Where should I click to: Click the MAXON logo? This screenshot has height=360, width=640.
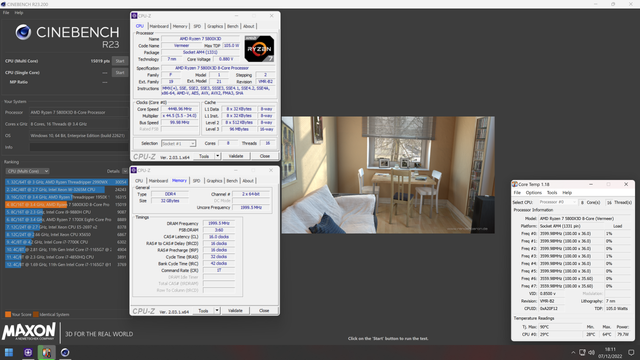coord(29,331)
